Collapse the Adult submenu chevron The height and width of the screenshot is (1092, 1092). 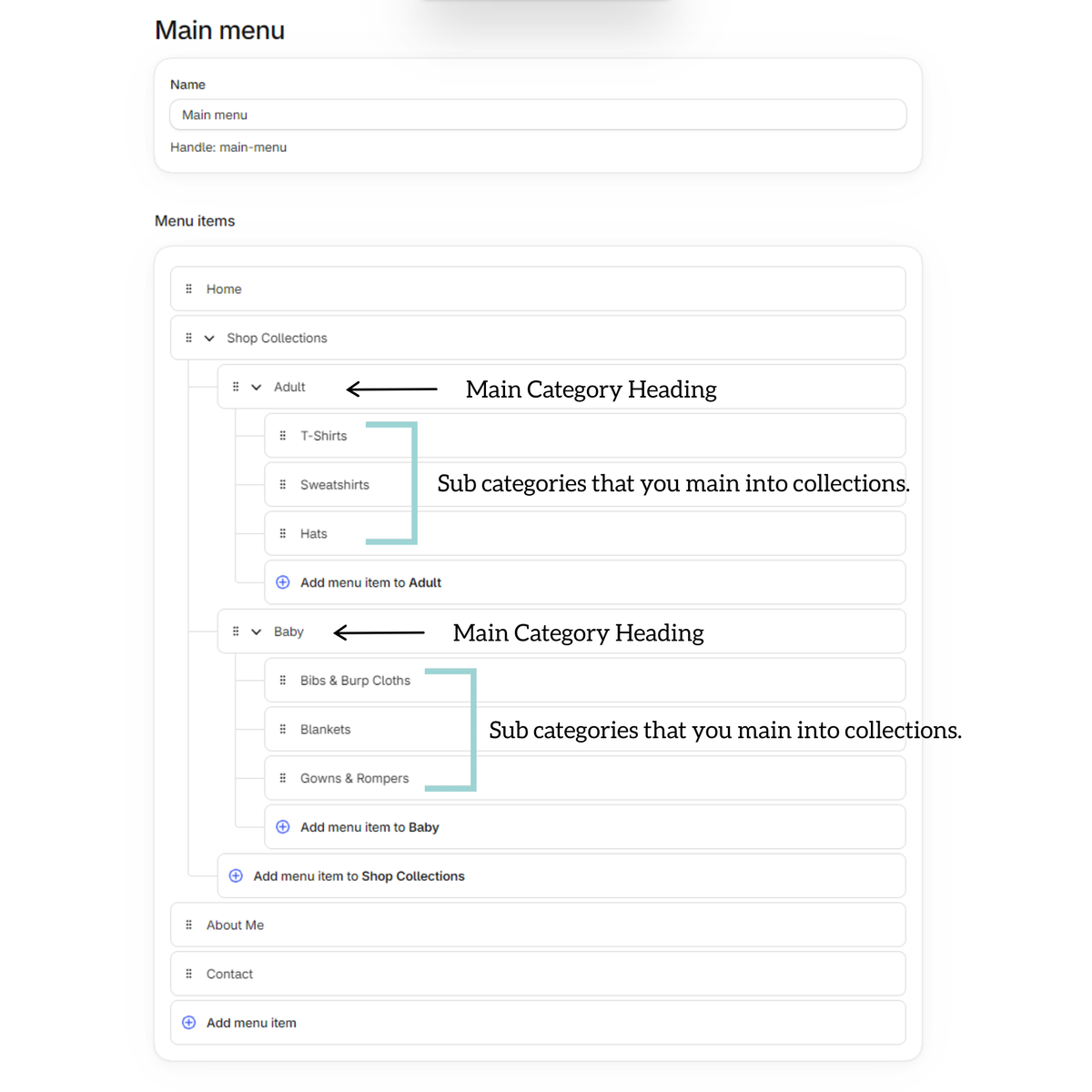point(257,387)
